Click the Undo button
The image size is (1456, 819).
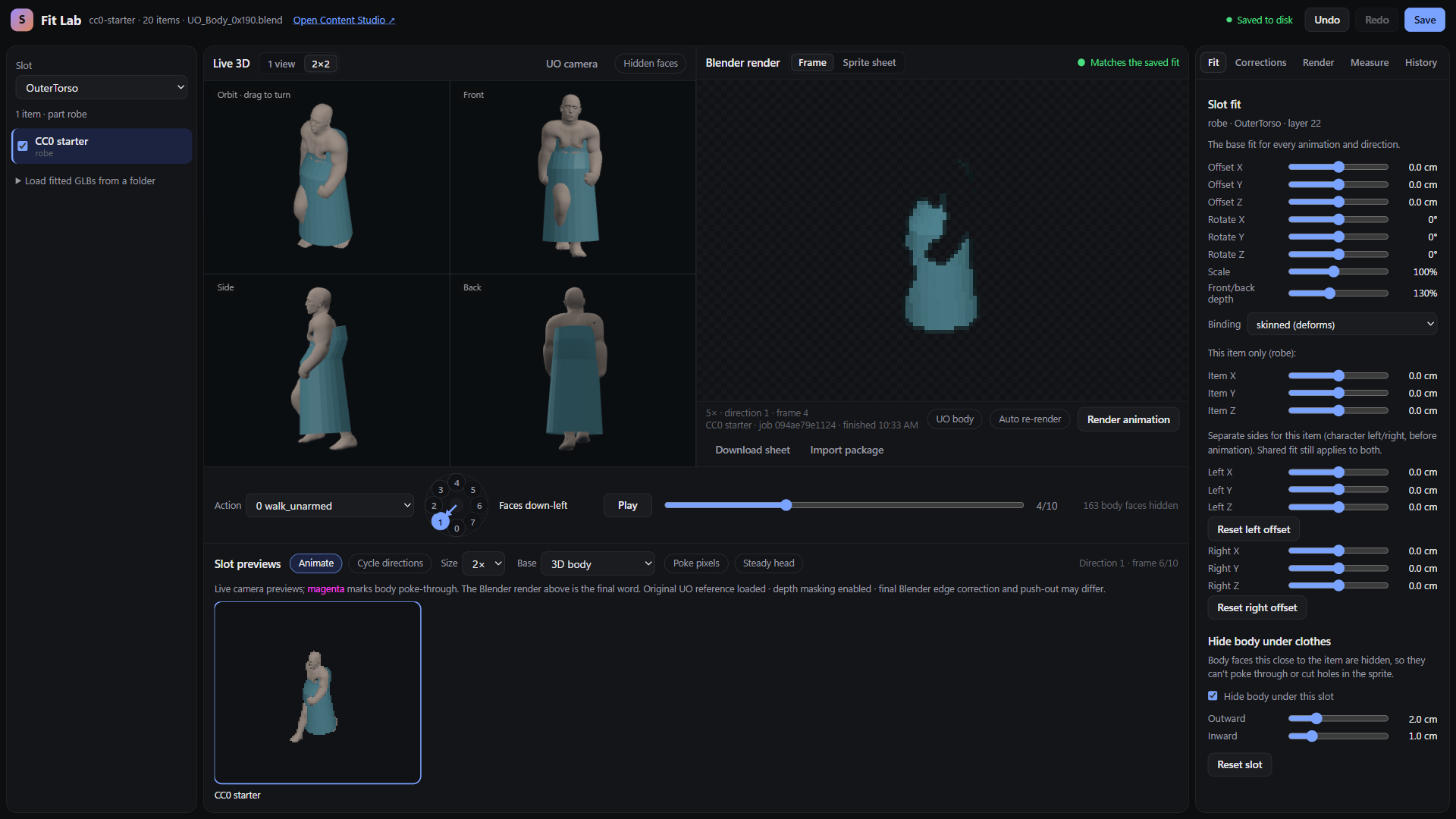click(1326, 20)
